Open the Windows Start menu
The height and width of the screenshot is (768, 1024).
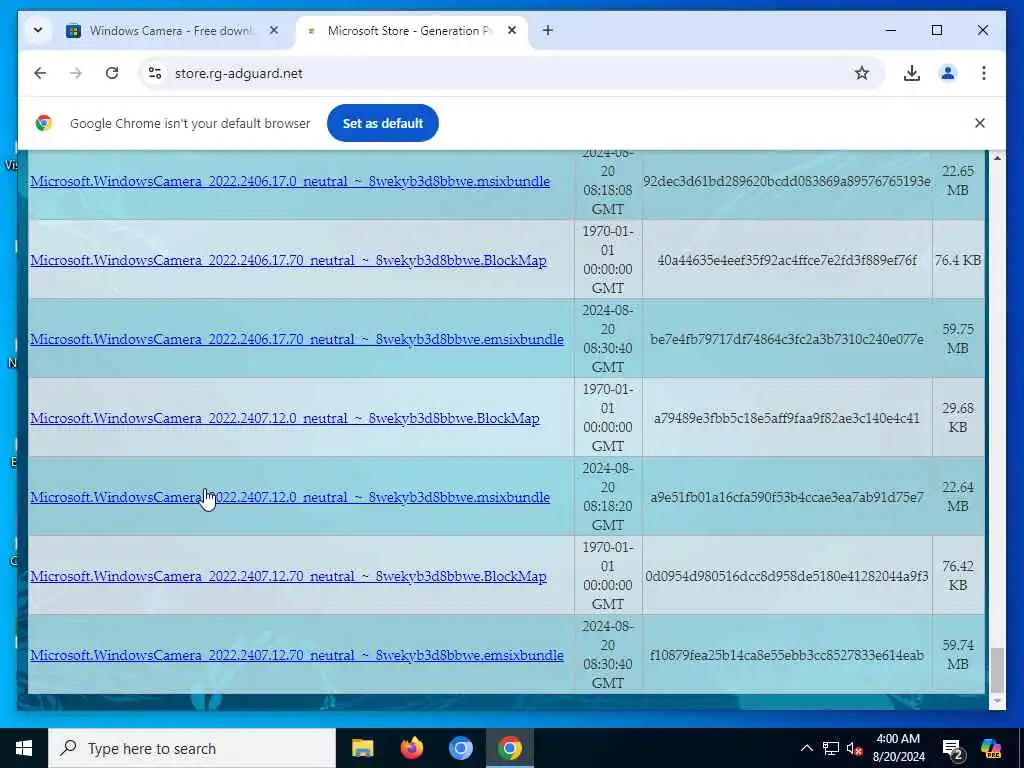point(24,748)
